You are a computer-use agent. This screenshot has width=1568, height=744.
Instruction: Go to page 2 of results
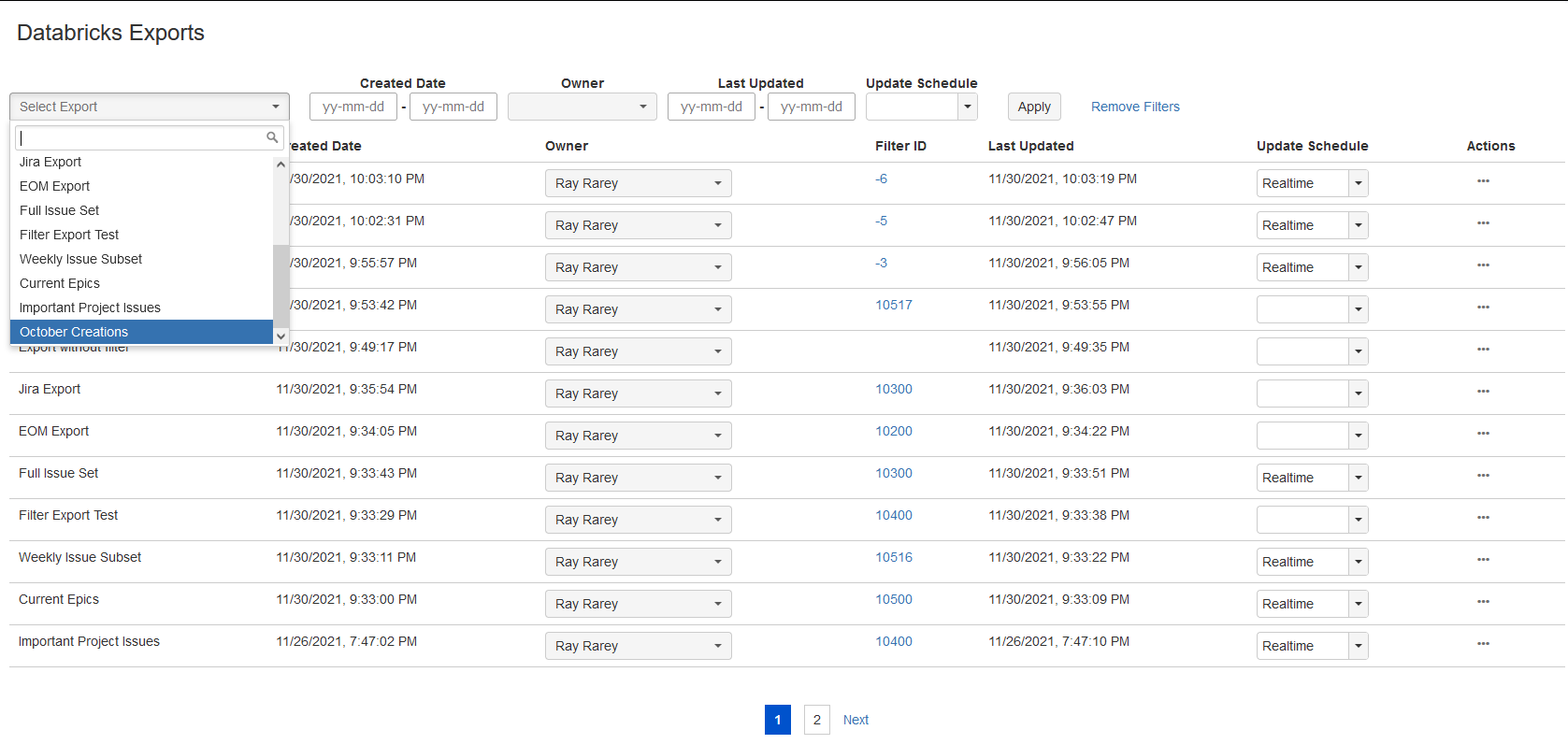pyautogui.click(x=816, y=720)
